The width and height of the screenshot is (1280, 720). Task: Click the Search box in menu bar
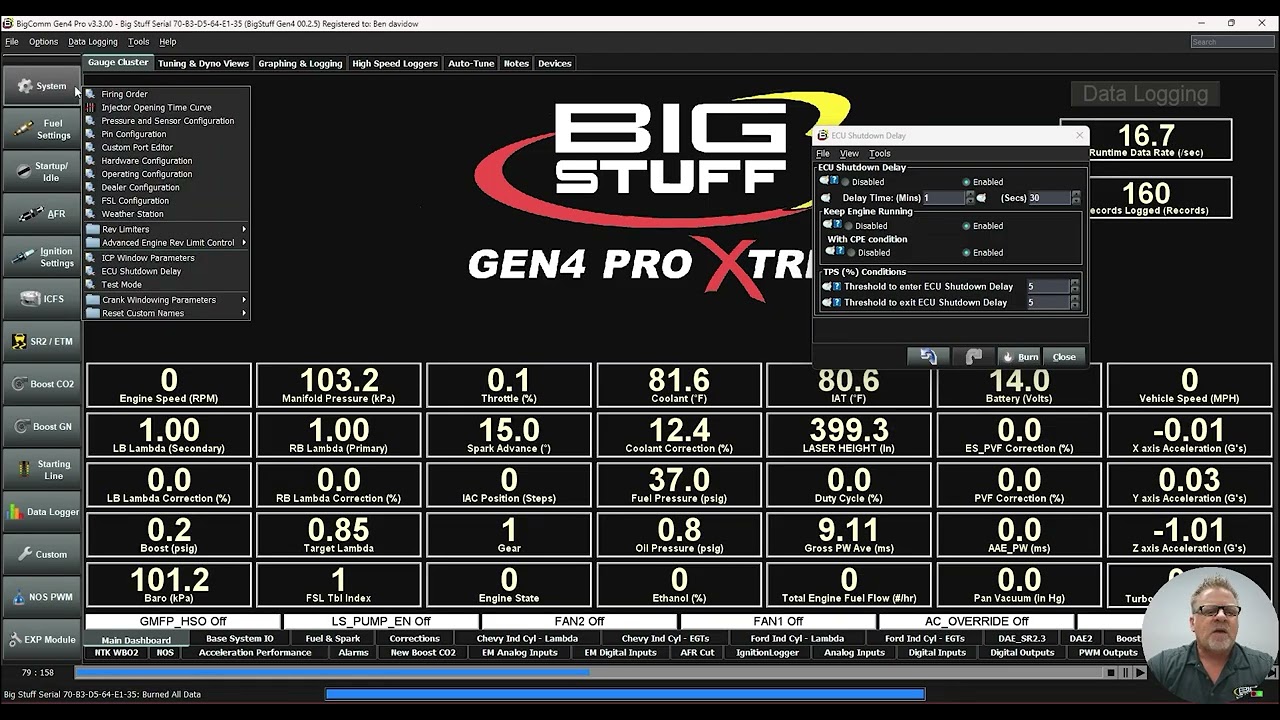1233,42
